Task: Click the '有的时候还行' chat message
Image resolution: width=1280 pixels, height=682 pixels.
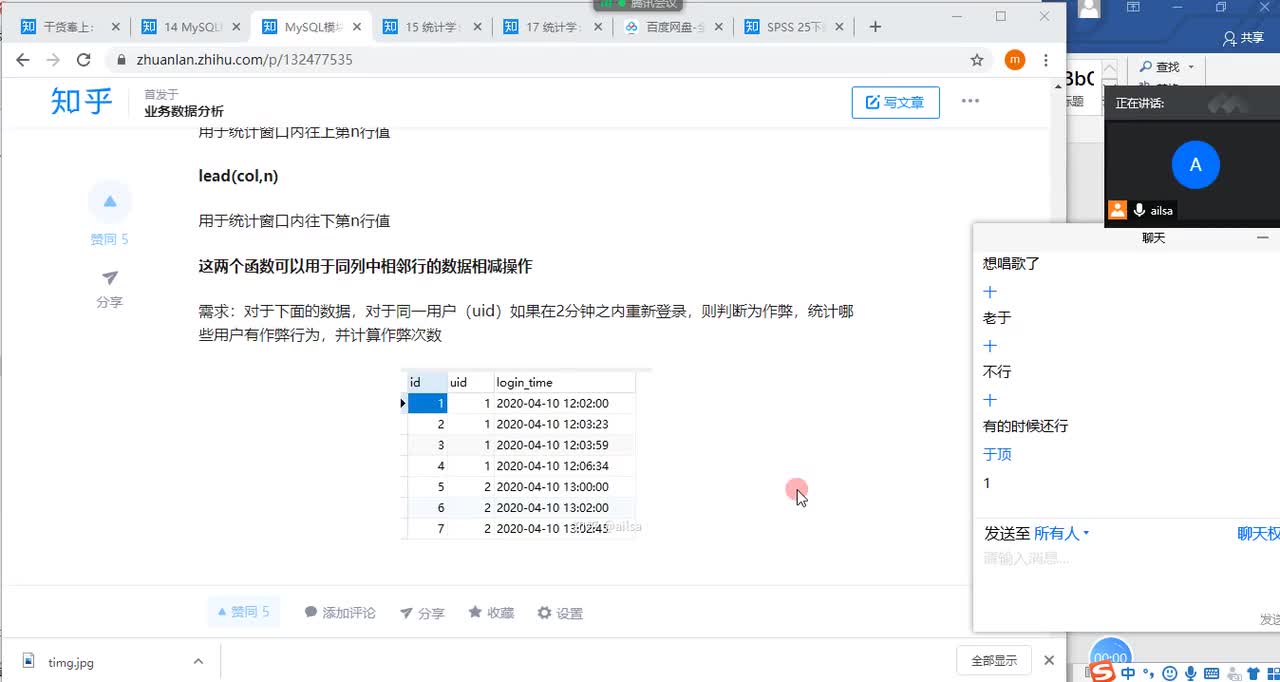Action: point(1026,426)
